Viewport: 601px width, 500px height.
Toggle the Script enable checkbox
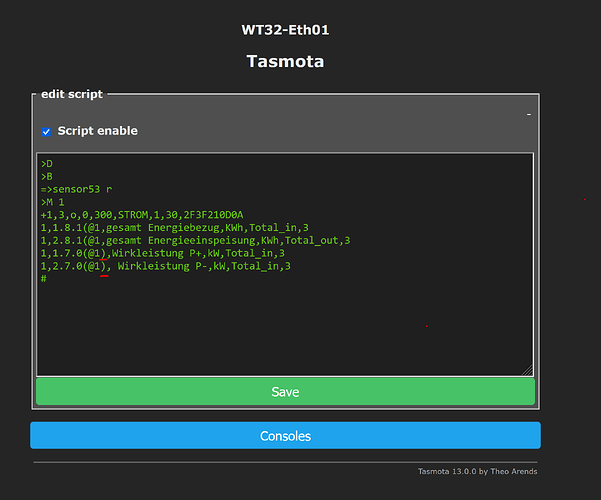tap(46, 132)
